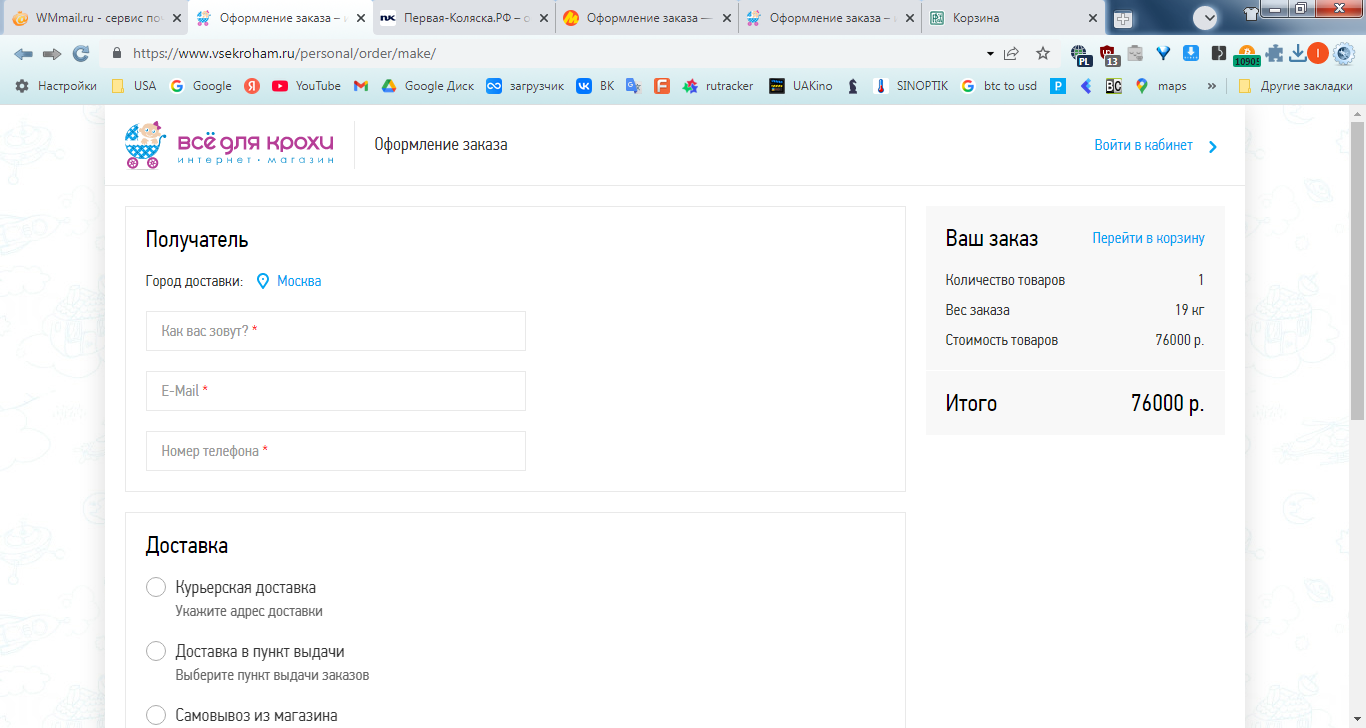The height and width of the screenshot is (728, 1366).
Task: Open the Google Диск bookmark
Action: coord(428,86)
